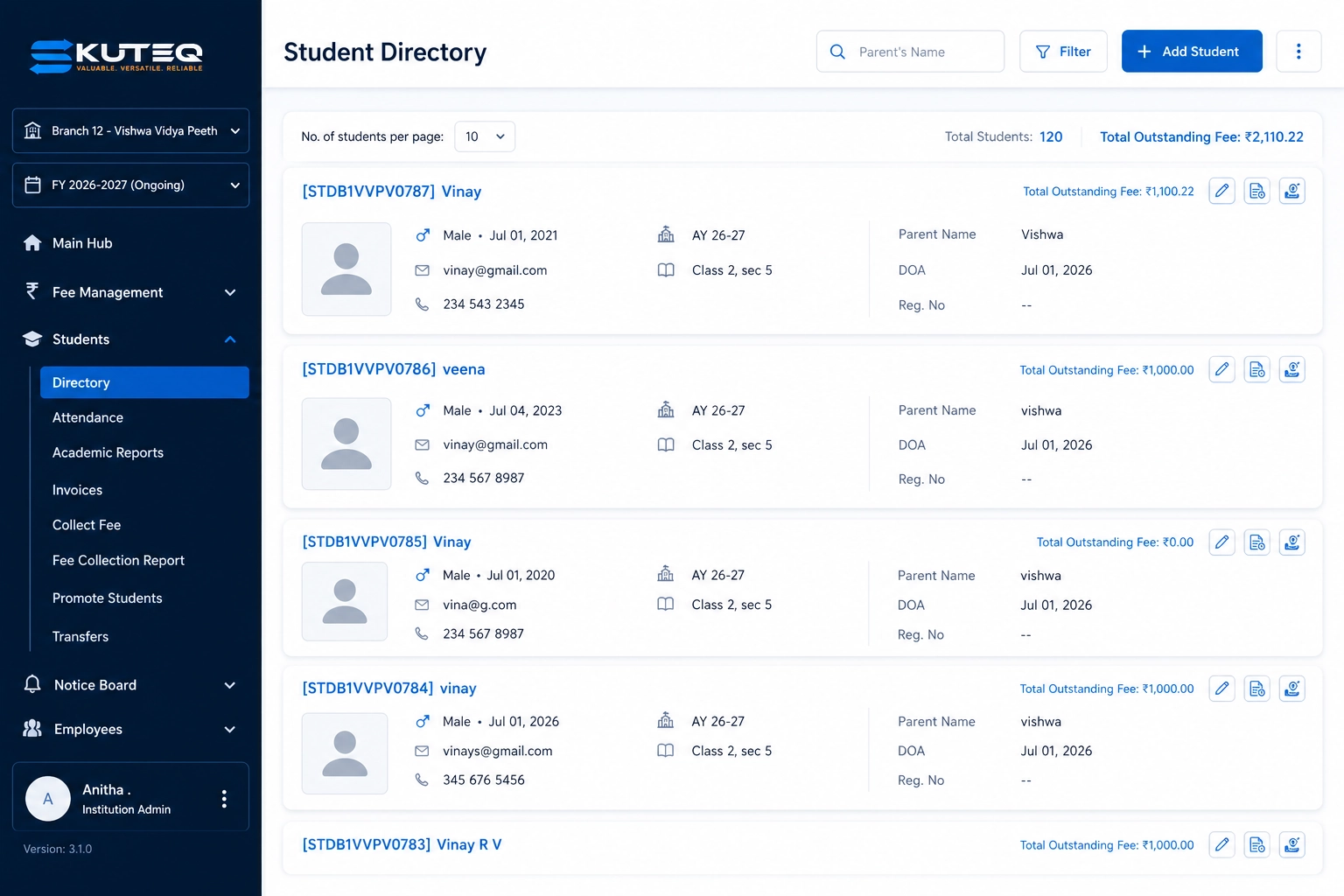Image resolution: width=1344 pixels, height=896 pixels.
Task: Click collect fee icon for STDB1VVPV0784
Action: click(1292, 689)
